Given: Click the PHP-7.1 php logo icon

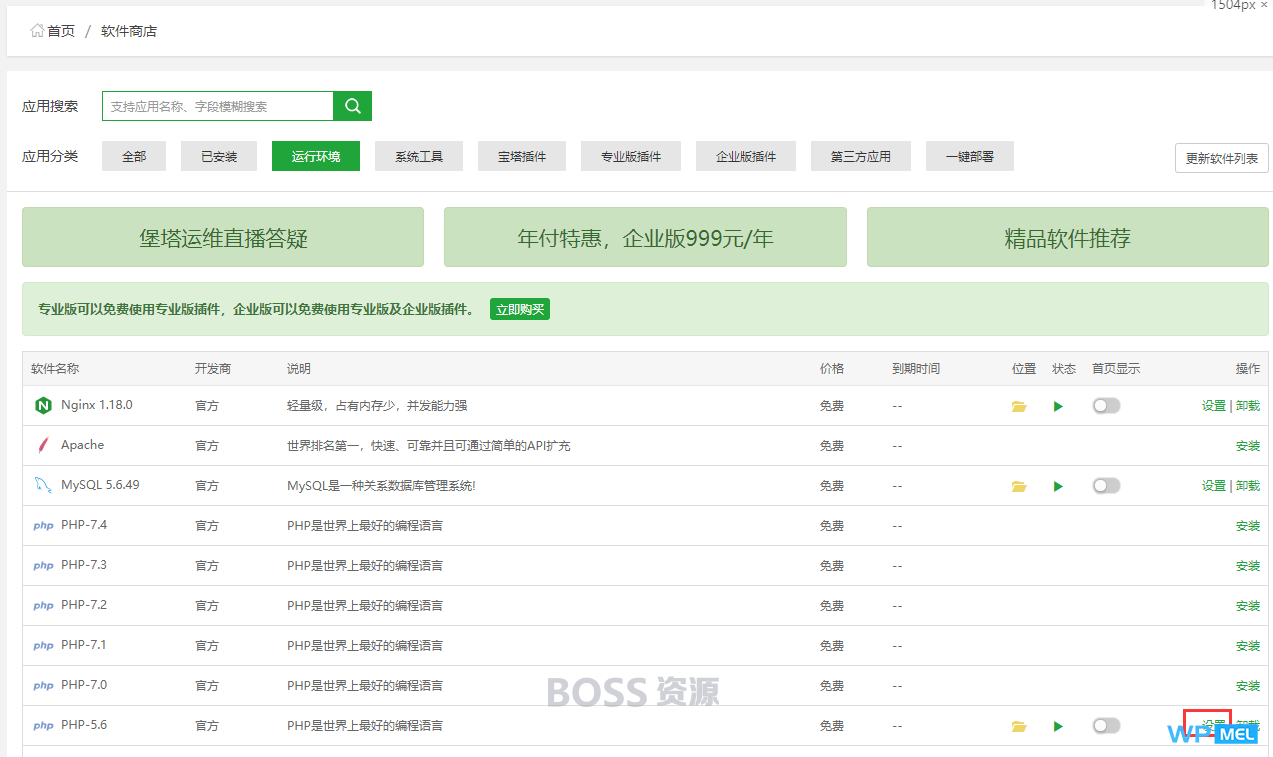Looking at the screenshot, I should pos(43,646).
